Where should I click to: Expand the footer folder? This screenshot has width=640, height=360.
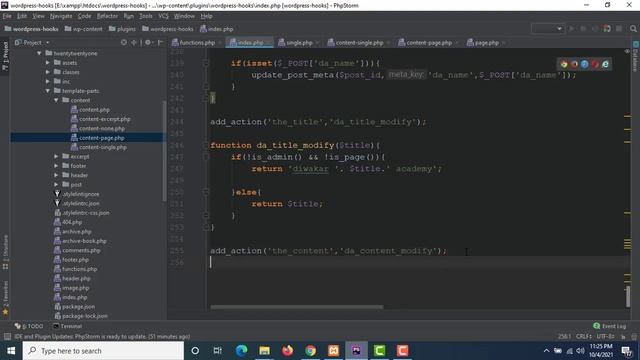coord(56,166)
